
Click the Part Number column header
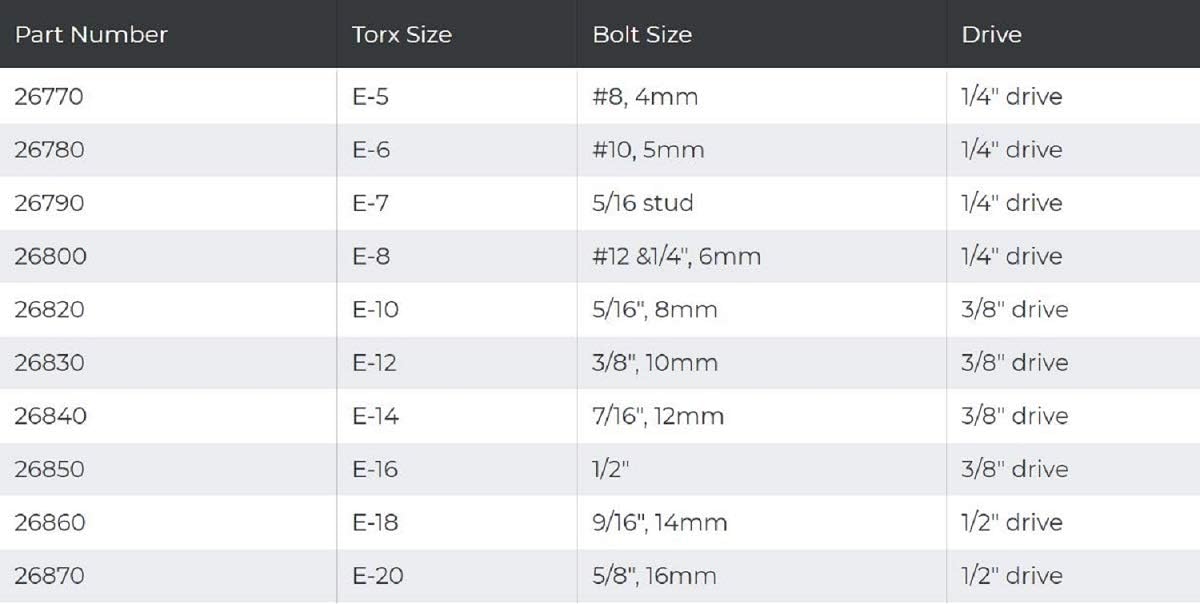point(91,34)
